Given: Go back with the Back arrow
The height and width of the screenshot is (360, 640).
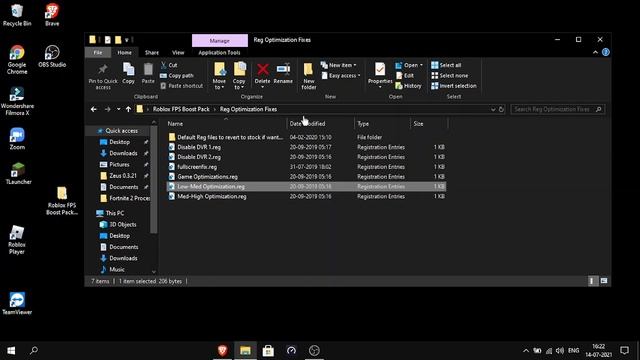Looking at the screenshot, I should pos(94,109).
